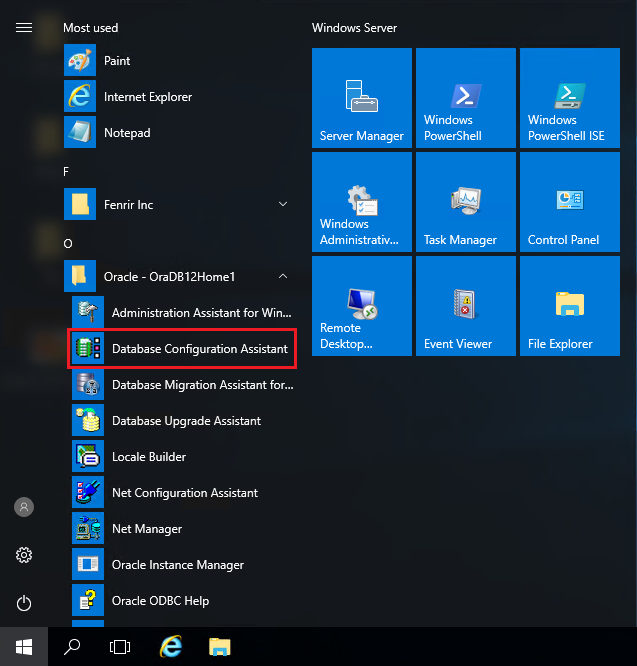This screenshot has height=666, width=637.
Task: Launch Locale Builder icon
Action: click(x=88, y=456)
